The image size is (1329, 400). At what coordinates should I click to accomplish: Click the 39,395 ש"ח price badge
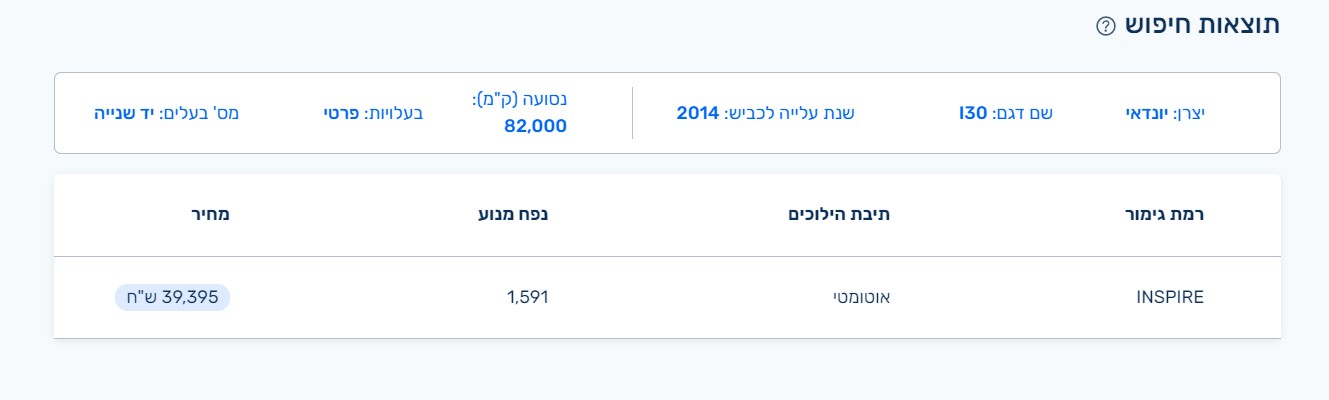coord(172,297)
